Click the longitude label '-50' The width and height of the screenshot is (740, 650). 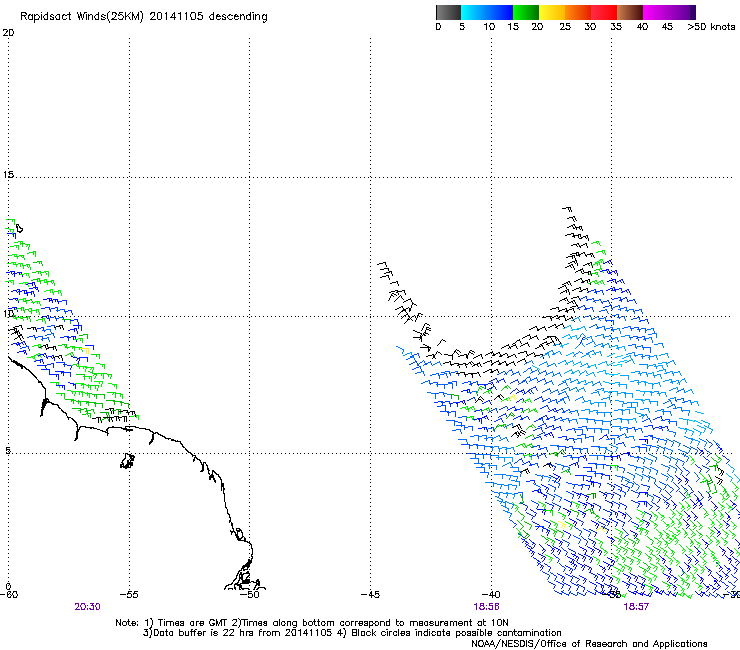[250, 595]
